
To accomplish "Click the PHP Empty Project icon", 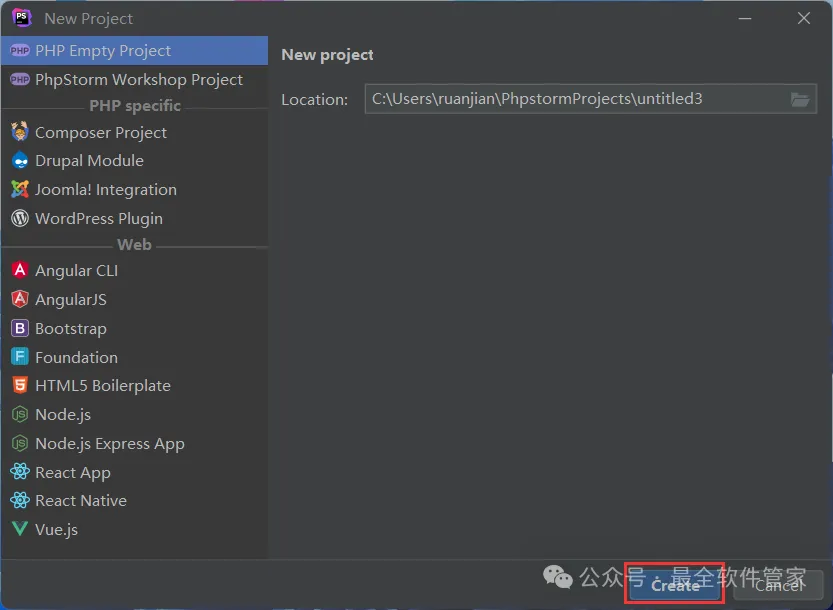I will pos(20,50).
